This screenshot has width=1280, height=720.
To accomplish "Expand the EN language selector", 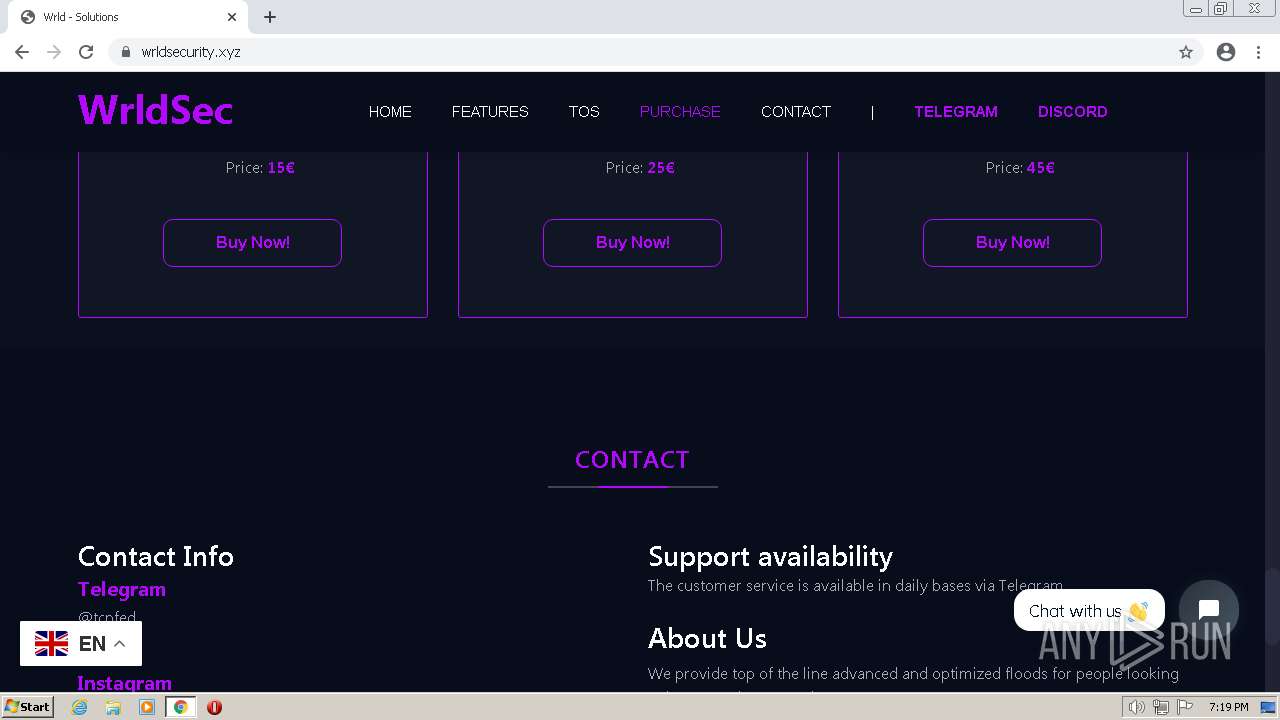I will point(81,644).
